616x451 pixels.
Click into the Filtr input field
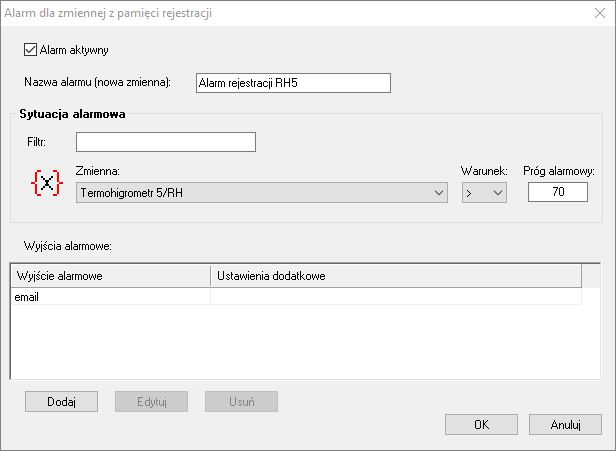[x=166, y=142]
